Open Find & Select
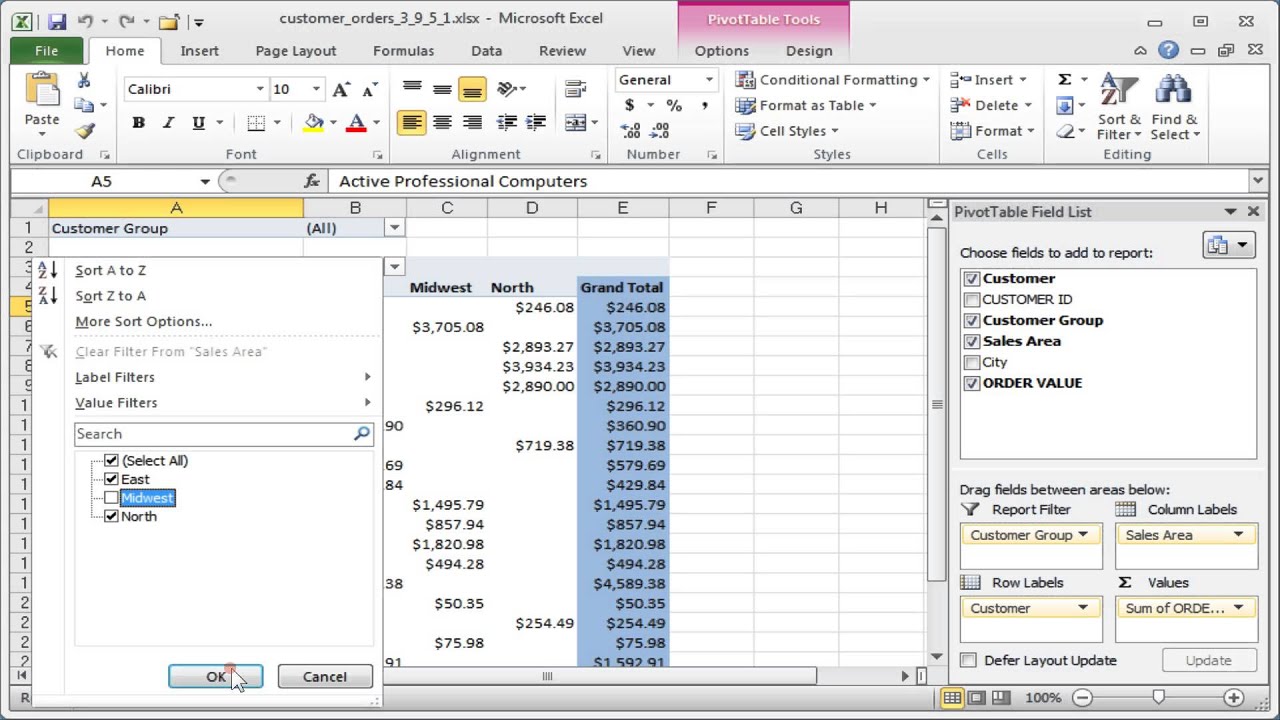Image resolution: width=1280 pixels, height=720 pixels. 1175,105
